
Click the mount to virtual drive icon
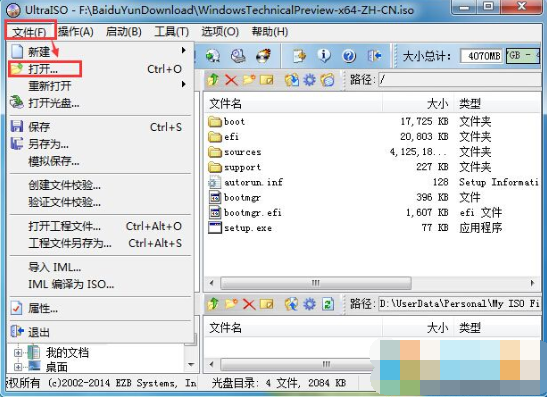[x=238, y=55]
